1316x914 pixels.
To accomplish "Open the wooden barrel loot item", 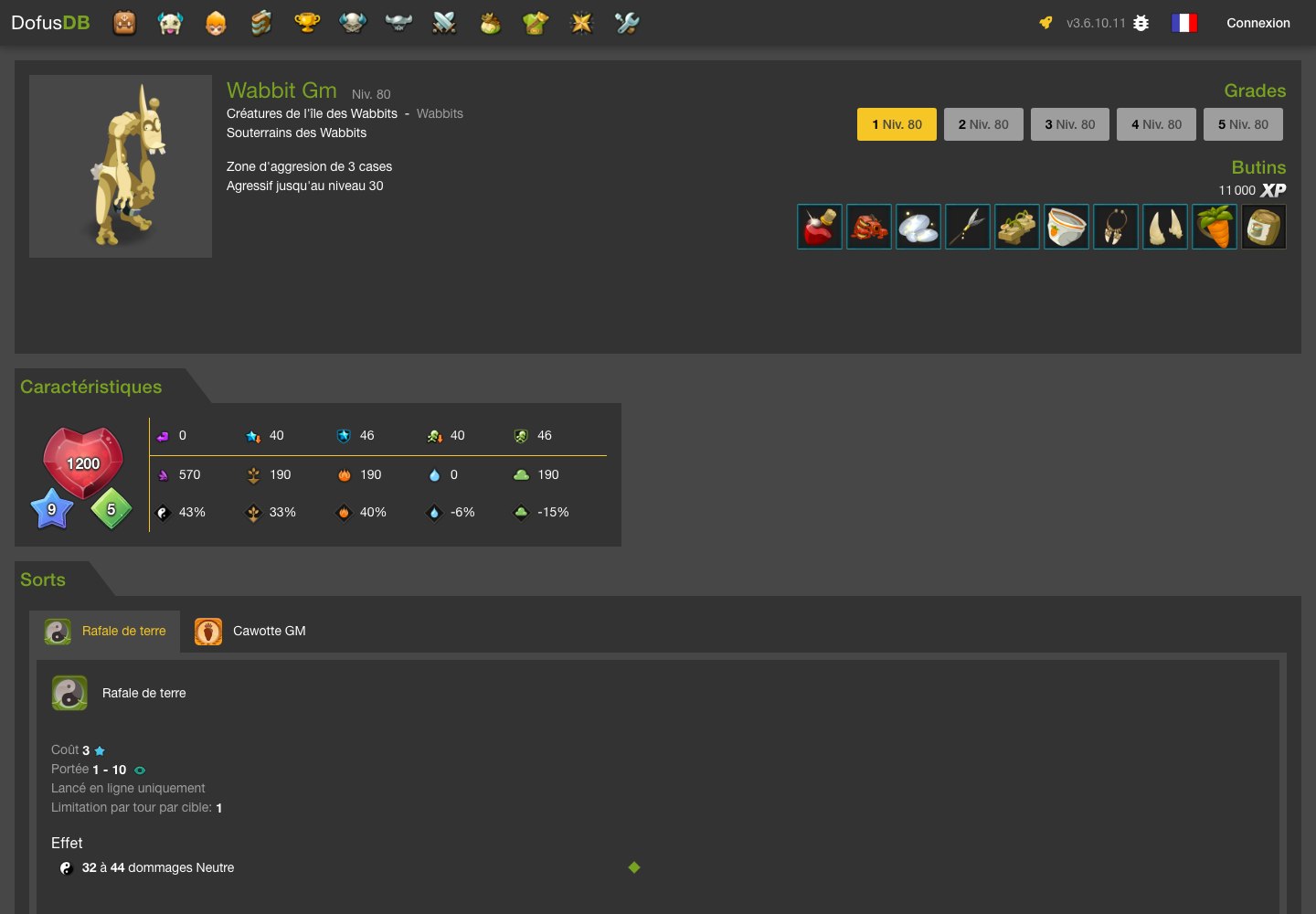I will click(1264, 227).
